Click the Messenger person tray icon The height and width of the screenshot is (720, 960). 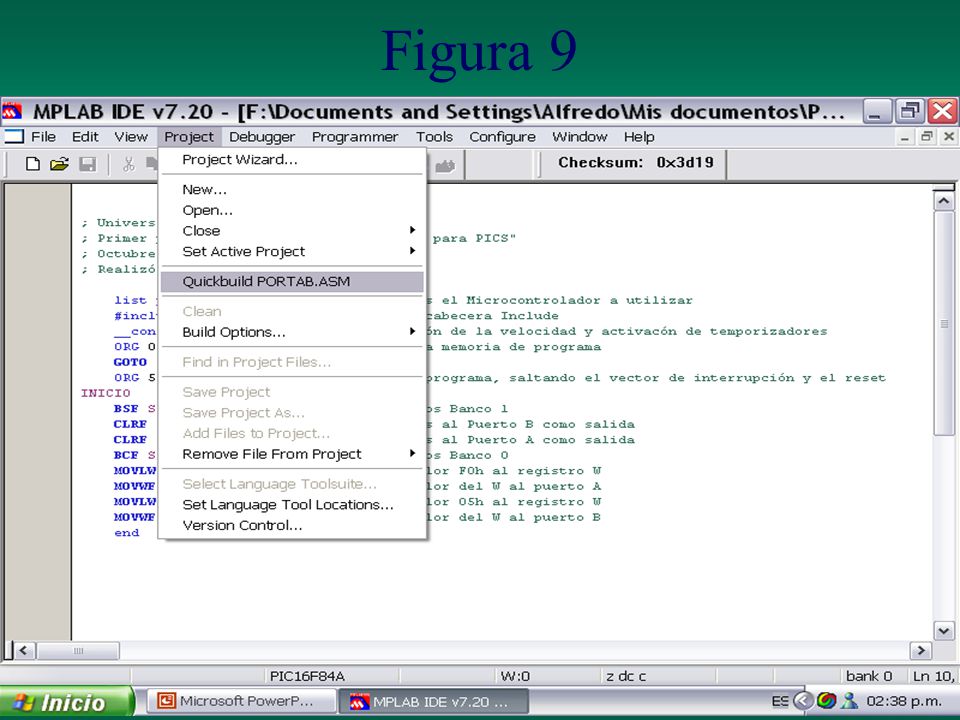click(x=849, y=700)
